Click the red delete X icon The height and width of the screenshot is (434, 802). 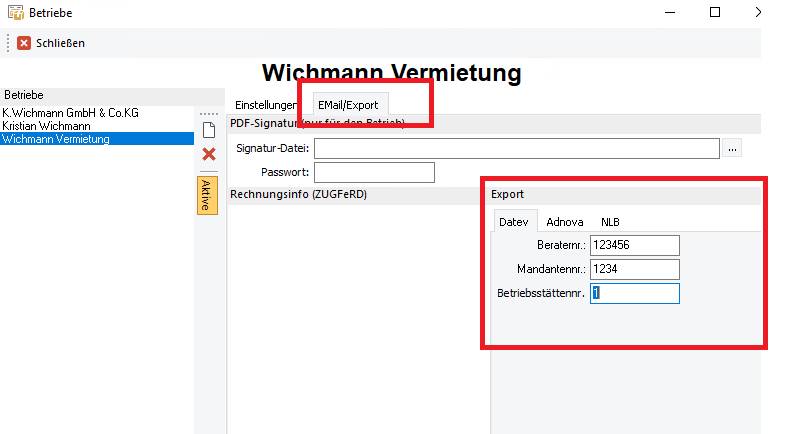(209, 154)
